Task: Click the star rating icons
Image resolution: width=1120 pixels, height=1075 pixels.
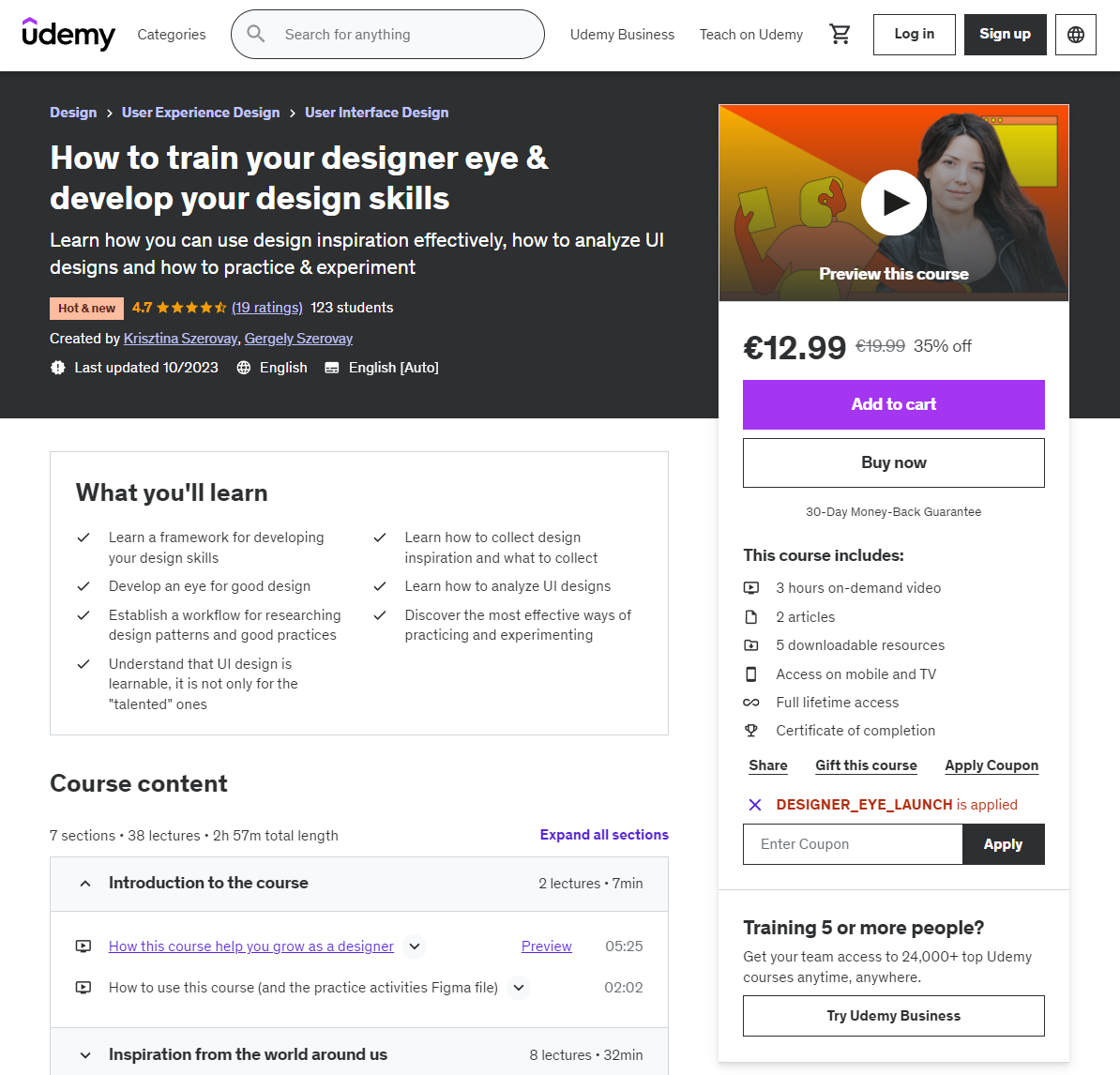Action: 191,308
